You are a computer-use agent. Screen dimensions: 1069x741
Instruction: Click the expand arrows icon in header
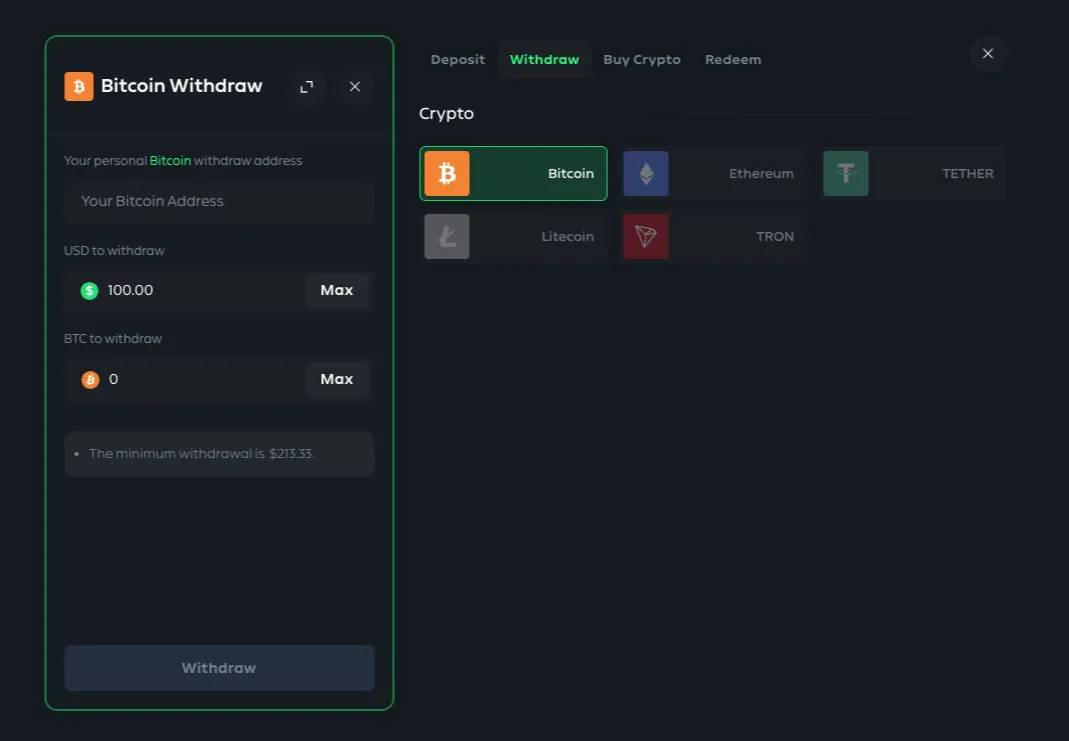point(307,87)
